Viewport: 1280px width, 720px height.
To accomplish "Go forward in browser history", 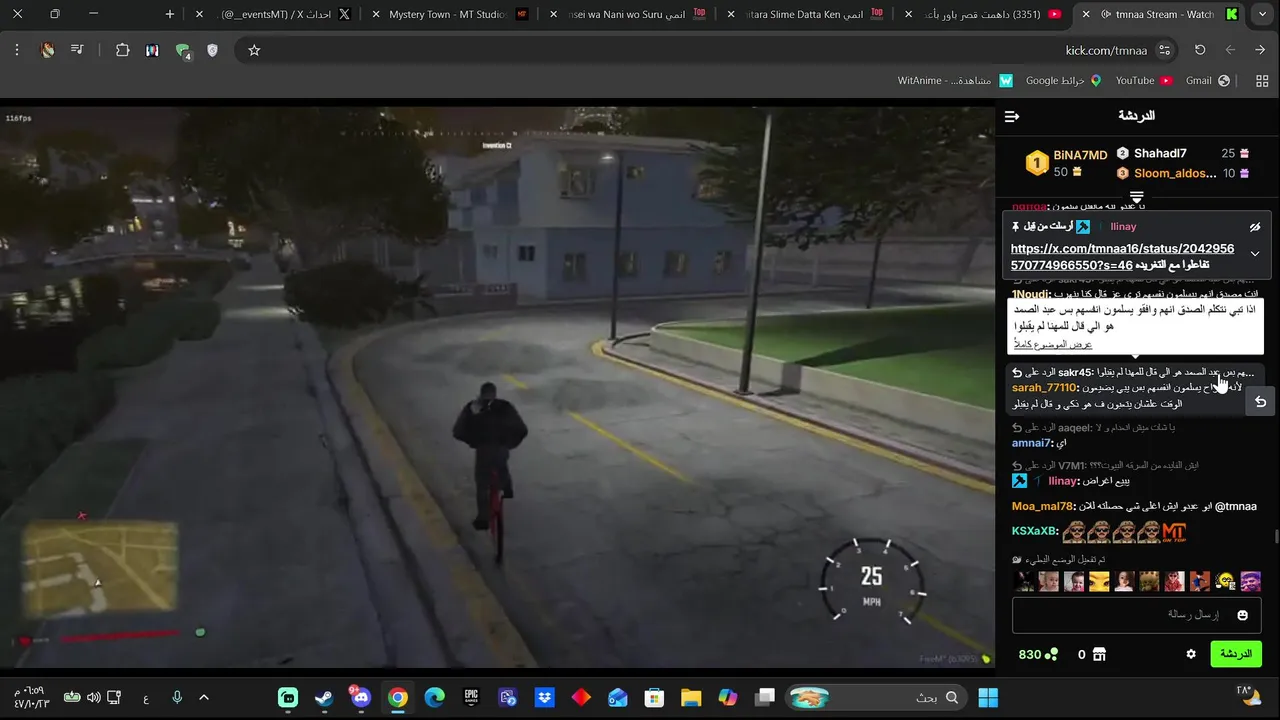I will pyautogui.click(x=1230, y=50).
